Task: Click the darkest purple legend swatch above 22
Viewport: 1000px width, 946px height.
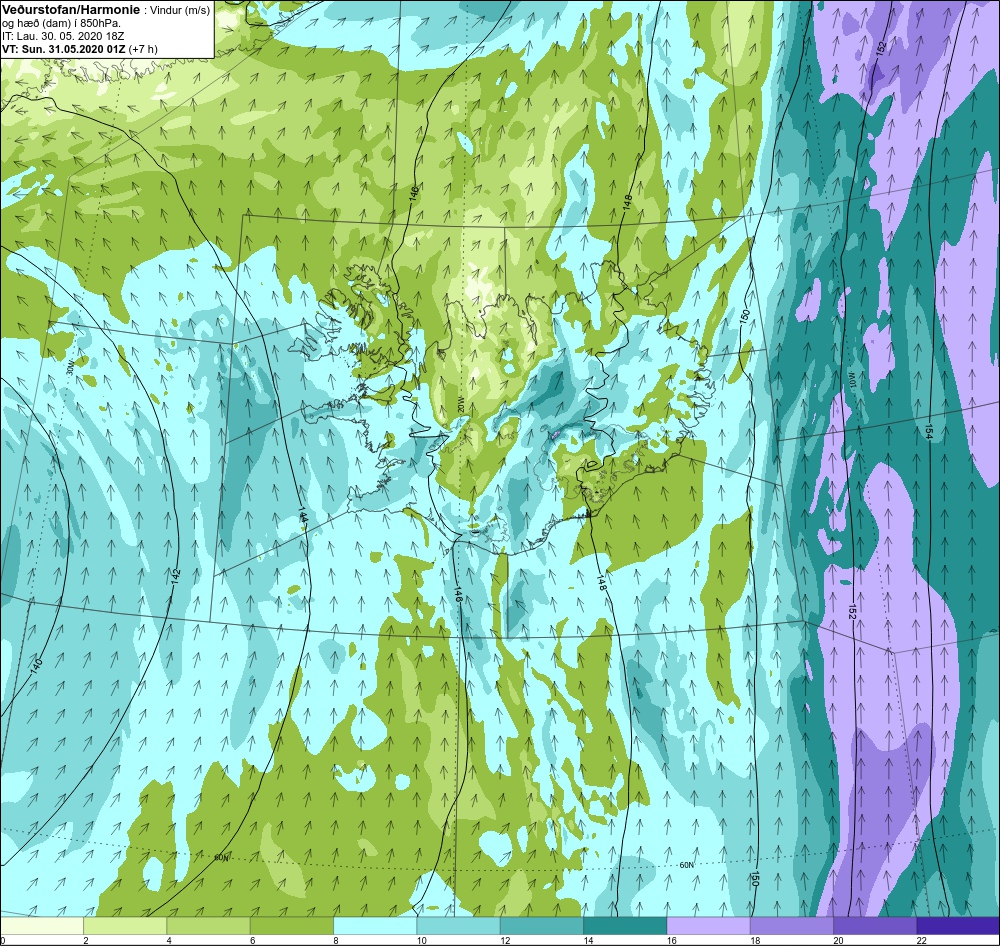Action: coord(958,925)
